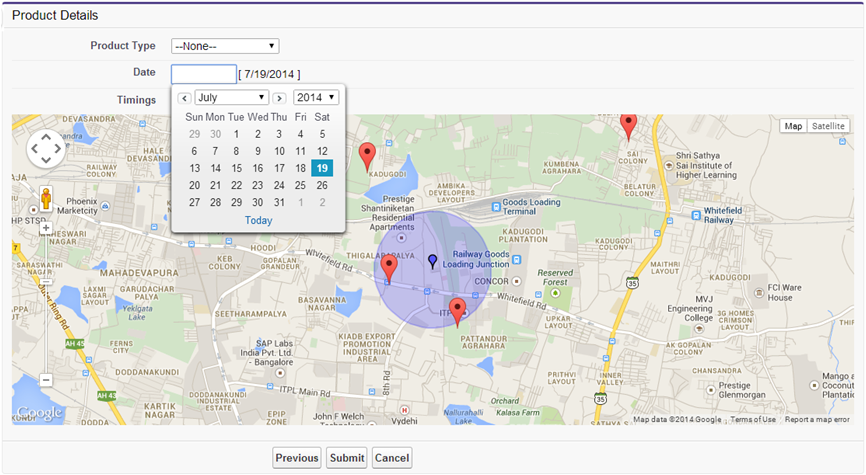Click the Reserved Forest park icon
The height and width of the screenshot is (475, 866).
point(555,292)
